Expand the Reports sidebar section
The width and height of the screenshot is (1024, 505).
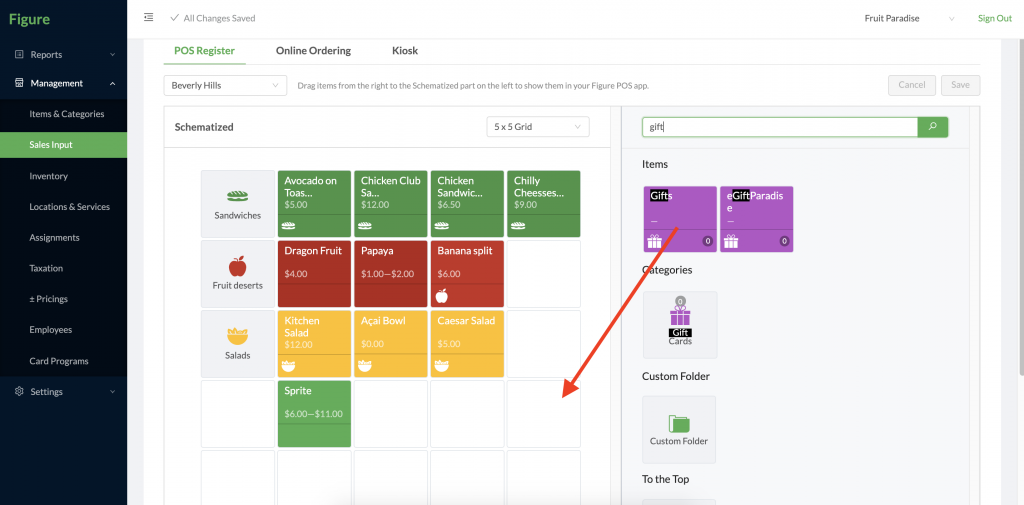click(63, 54)
